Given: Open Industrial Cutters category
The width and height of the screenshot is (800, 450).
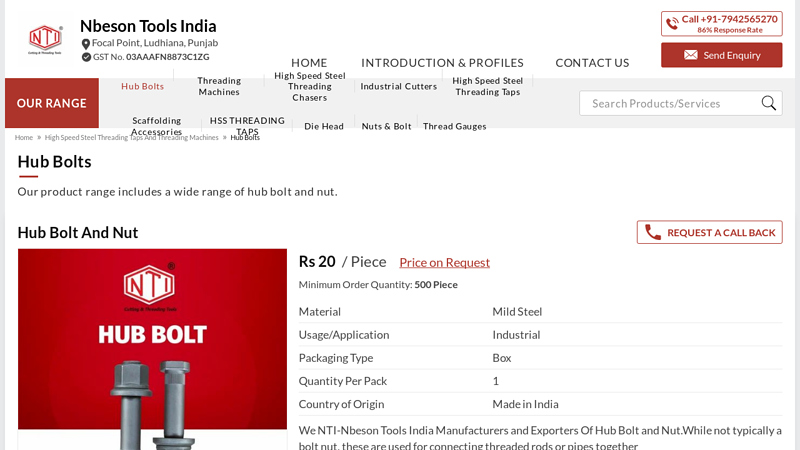Looking at the screenshot, I should click(x=398, y=86).
